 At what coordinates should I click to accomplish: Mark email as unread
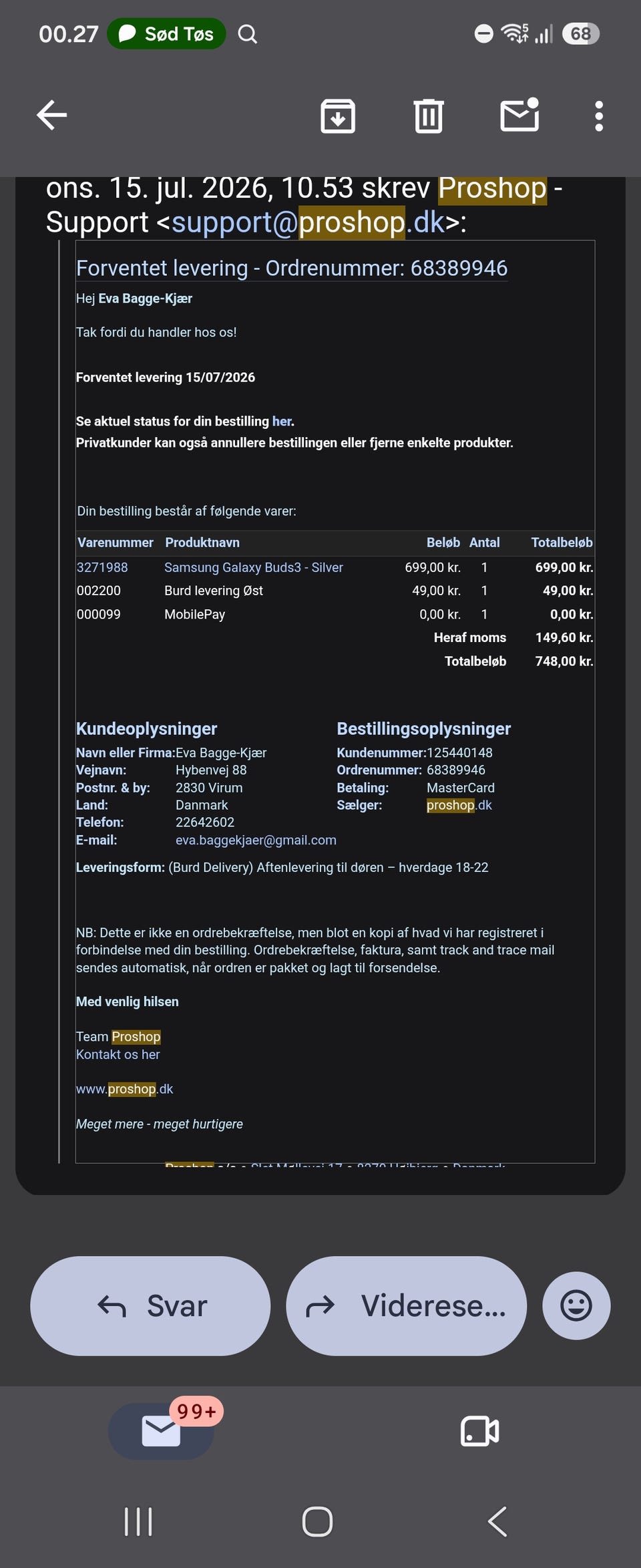(519, 115)
